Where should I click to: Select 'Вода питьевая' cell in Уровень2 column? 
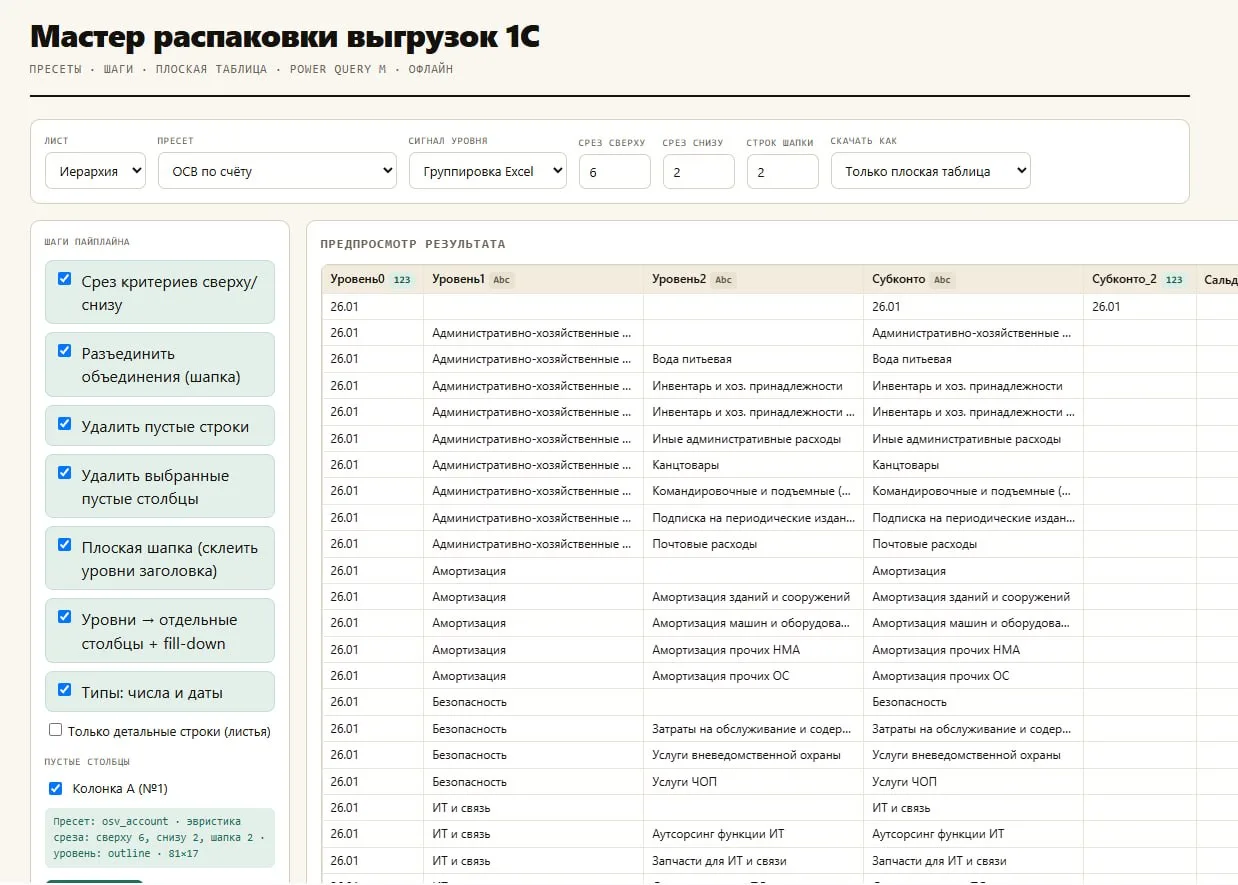point(754,359)
